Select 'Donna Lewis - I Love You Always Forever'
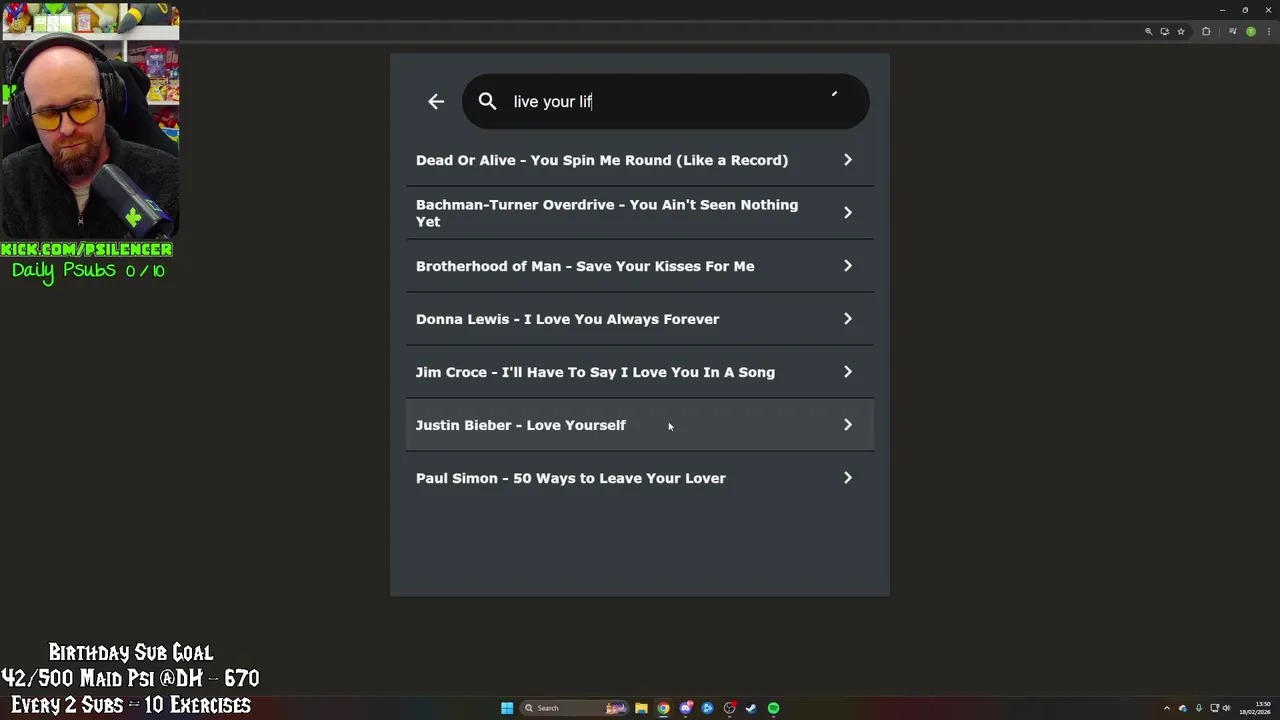Screen dimensions: 1280x720 640,319
